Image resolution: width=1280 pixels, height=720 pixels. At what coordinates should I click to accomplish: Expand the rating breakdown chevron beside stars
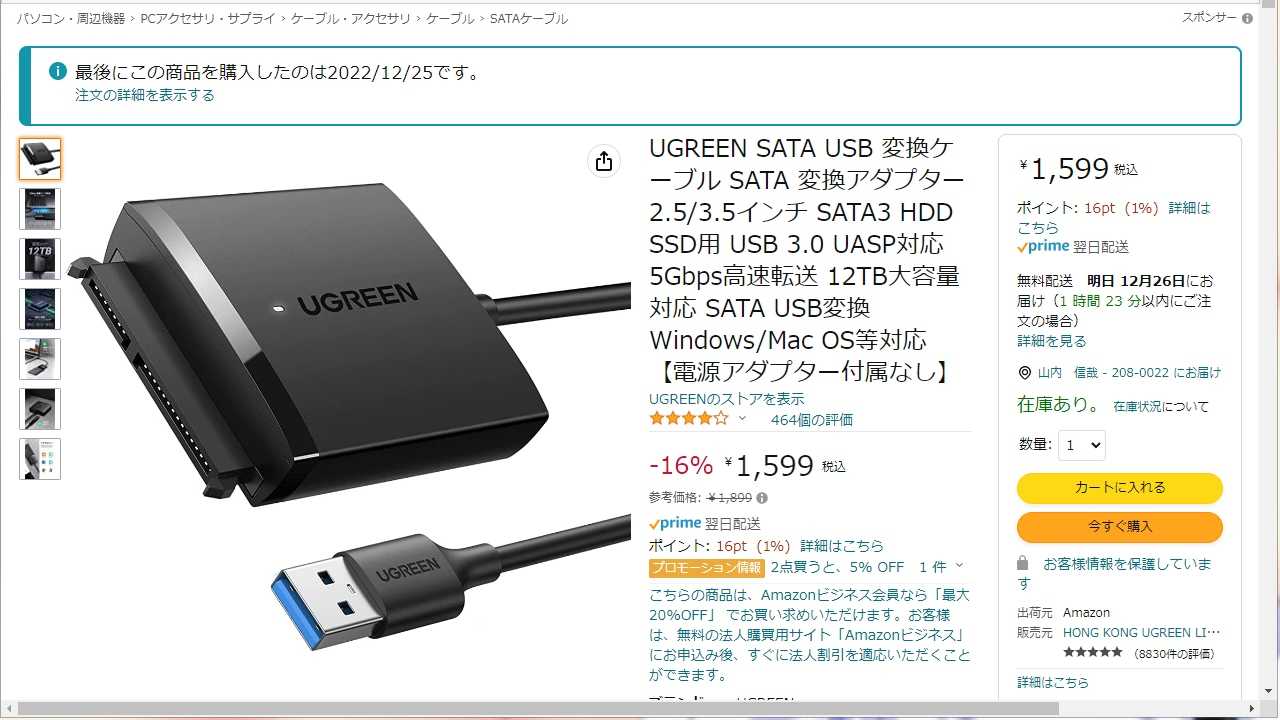(x=742, y=419)
